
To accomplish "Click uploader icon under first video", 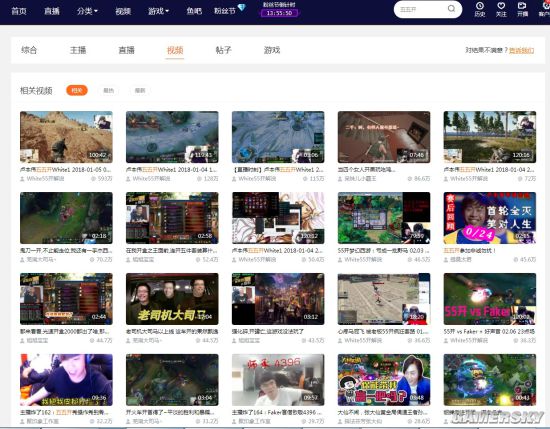I will coord(22,179).
